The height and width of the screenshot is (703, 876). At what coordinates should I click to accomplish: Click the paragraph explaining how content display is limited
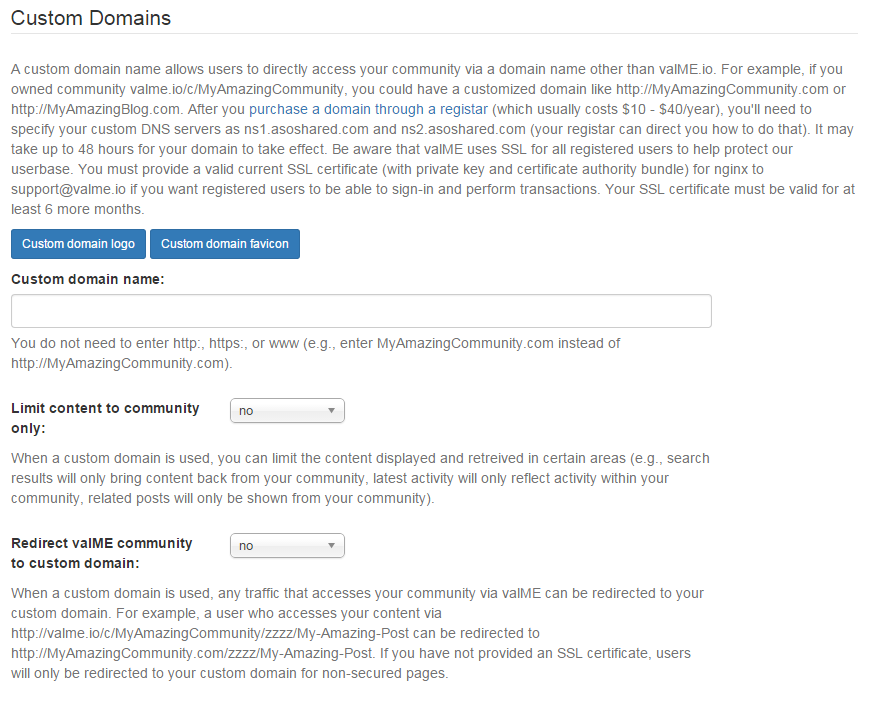pos(360,478)
